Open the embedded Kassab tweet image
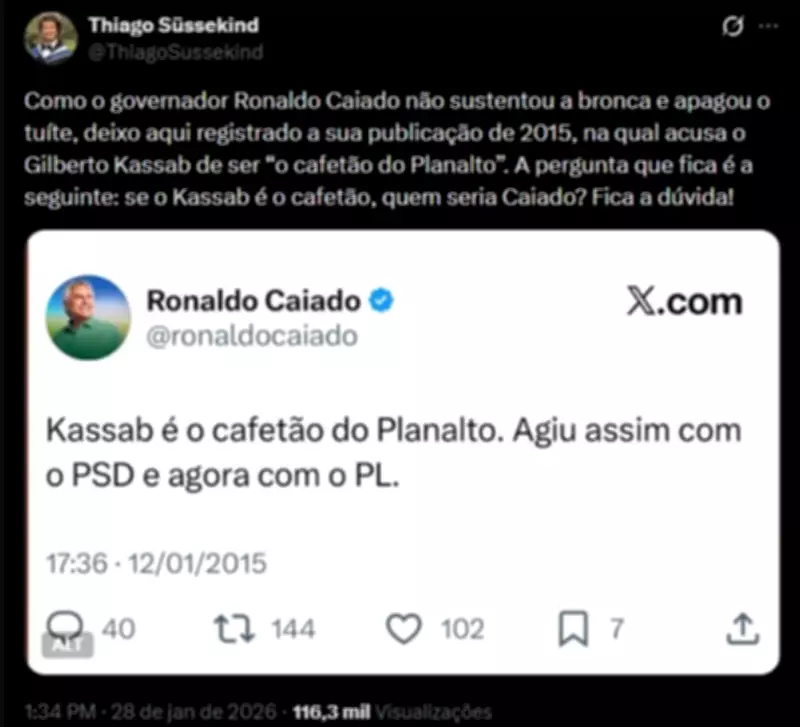The height and width of the screenshot is (727, 800). (403, 452)
